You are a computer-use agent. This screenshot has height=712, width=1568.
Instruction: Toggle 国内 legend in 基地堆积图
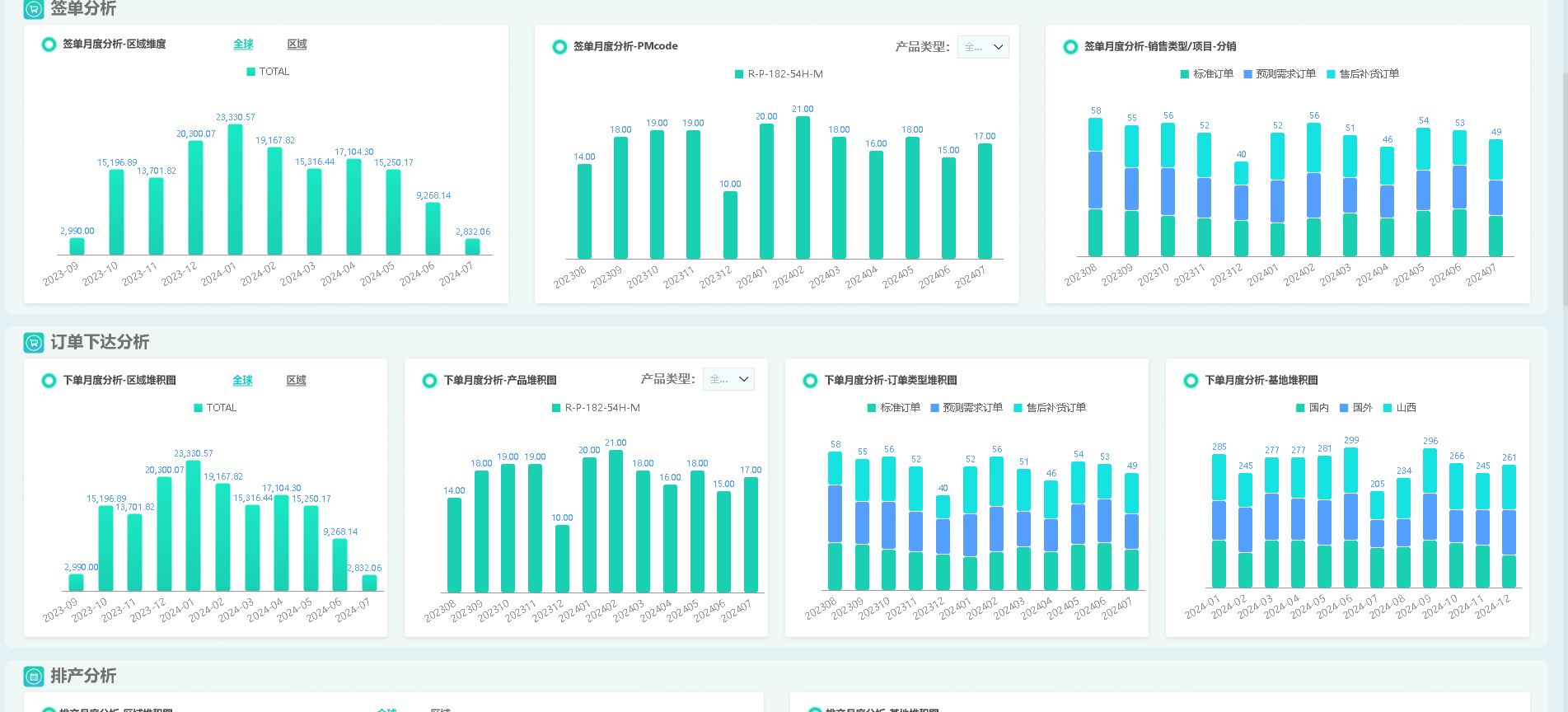[1313, 408]
